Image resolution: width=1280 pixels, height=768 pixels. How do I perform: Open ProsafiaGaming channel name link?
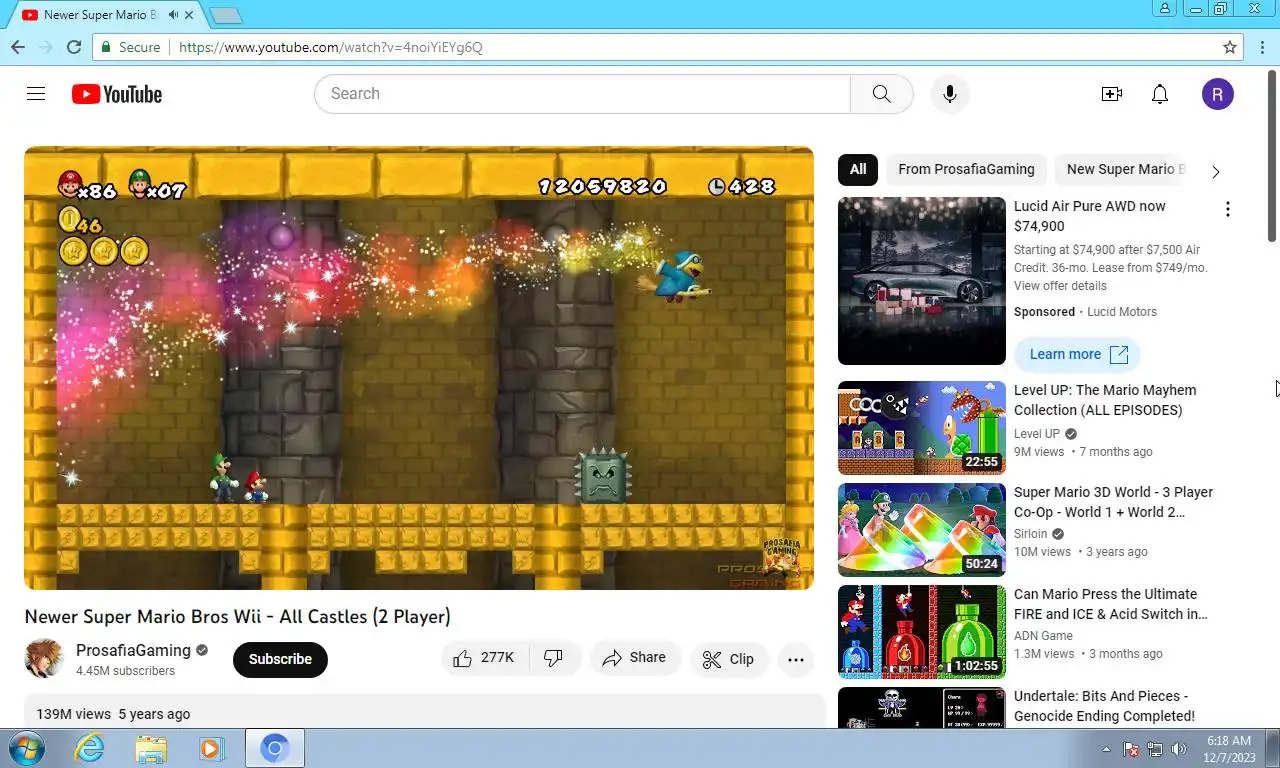(133, 650)
